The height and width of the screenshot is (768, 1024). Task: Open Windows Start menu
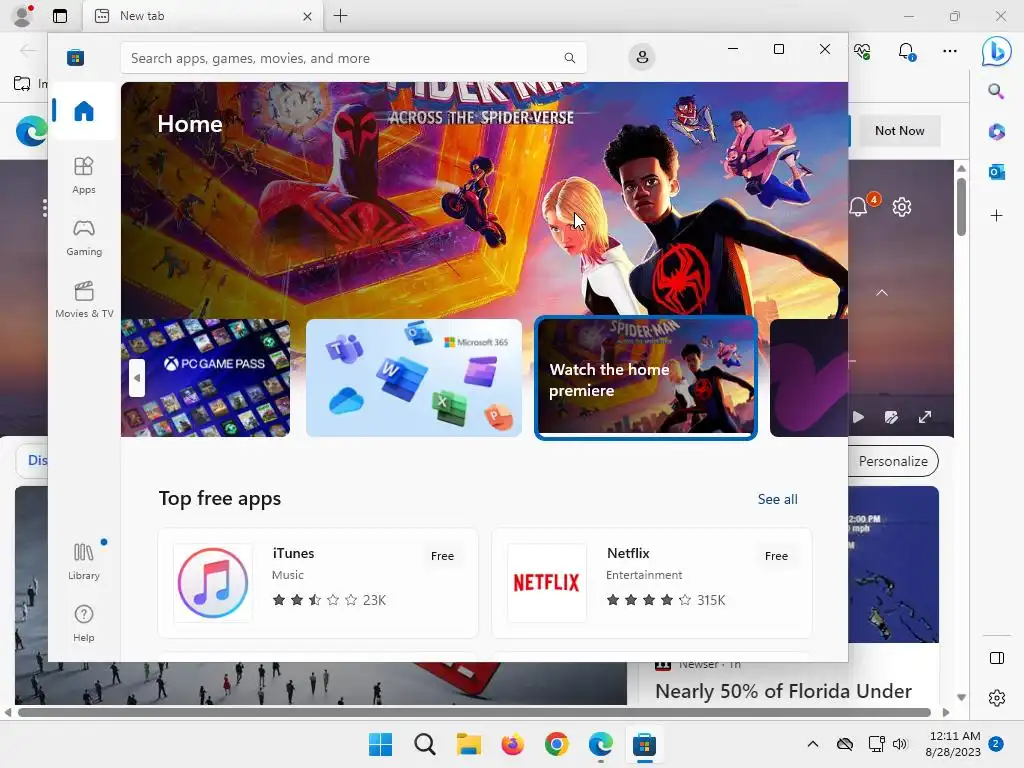coord(380,744)
